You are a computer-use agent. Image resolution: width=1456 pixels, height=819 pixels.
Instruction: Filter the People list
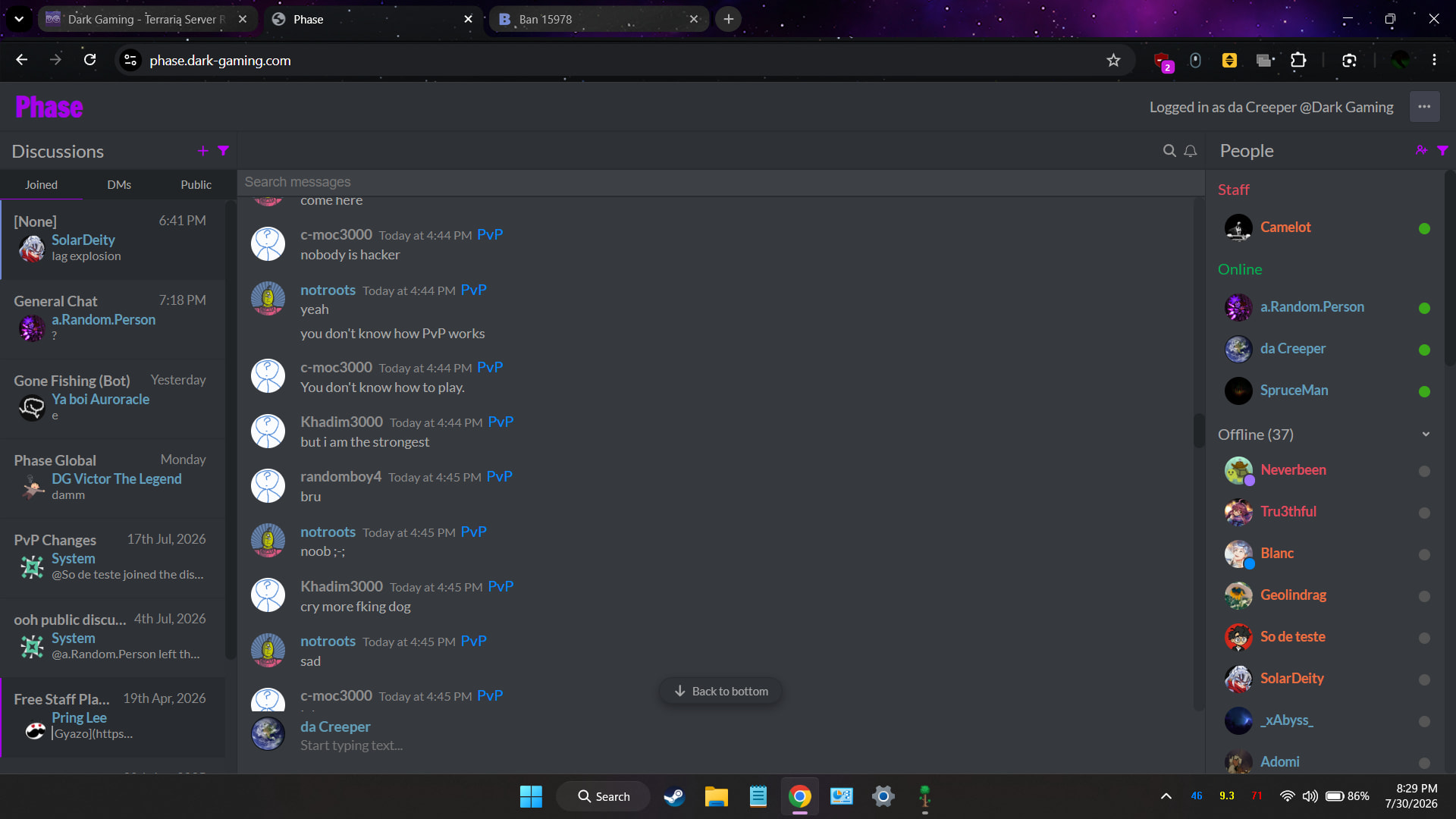1442,151
